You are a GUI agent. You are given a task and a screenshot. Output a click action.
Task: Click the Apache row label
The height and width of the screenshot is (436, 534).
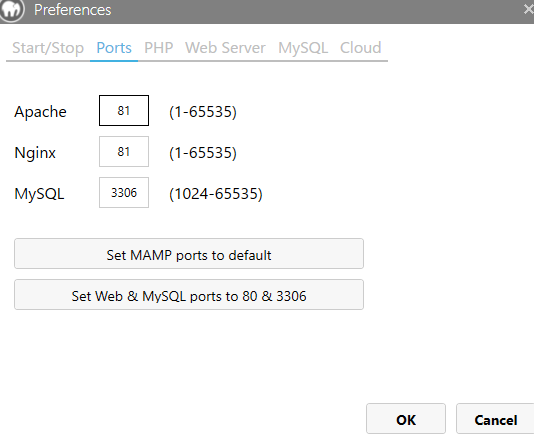40,112
